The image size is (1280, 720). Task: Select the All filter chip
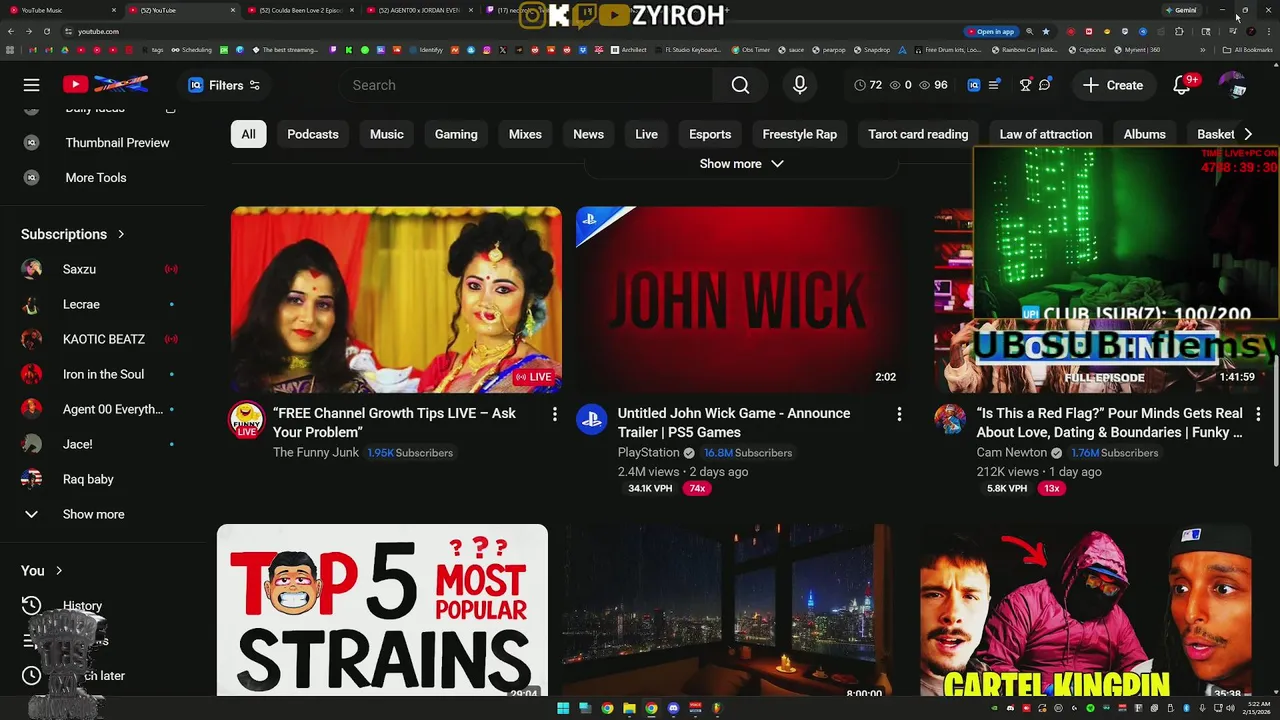pyautogui.click(x=248, y=134)
